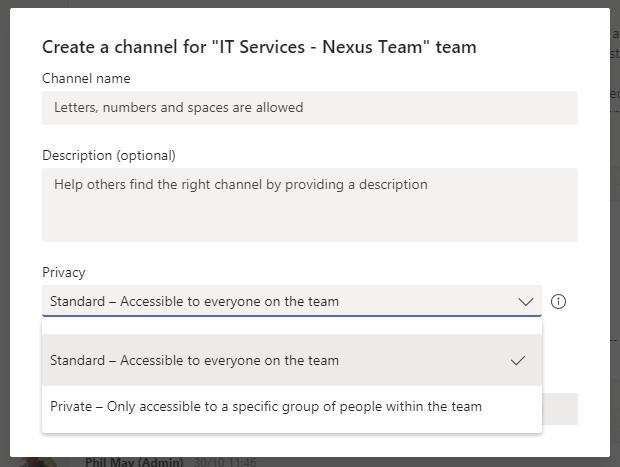Click the "Channel name" field label
This screenshot has height=467, width=620.
[86, 78]
